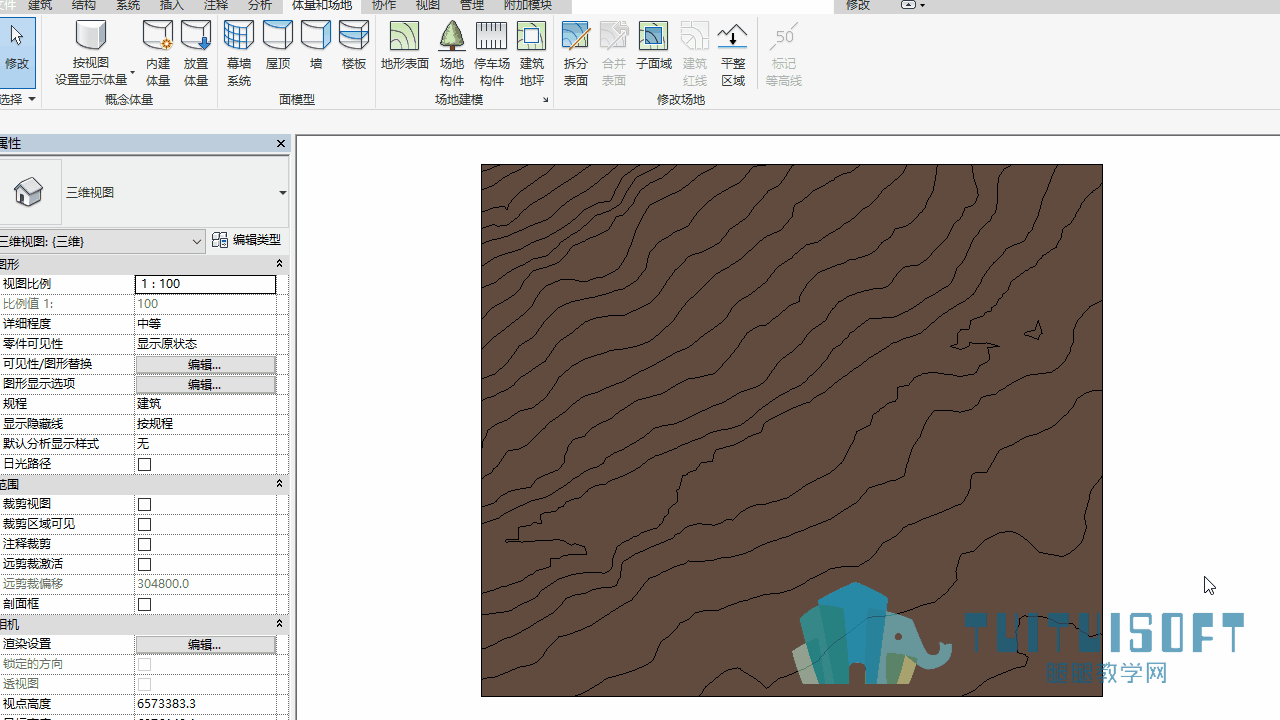Select the 建筑地坪 building pad tool
The width and height of the screenshot is (1280, 720).
pyautogui.click(x=531, y=54)
